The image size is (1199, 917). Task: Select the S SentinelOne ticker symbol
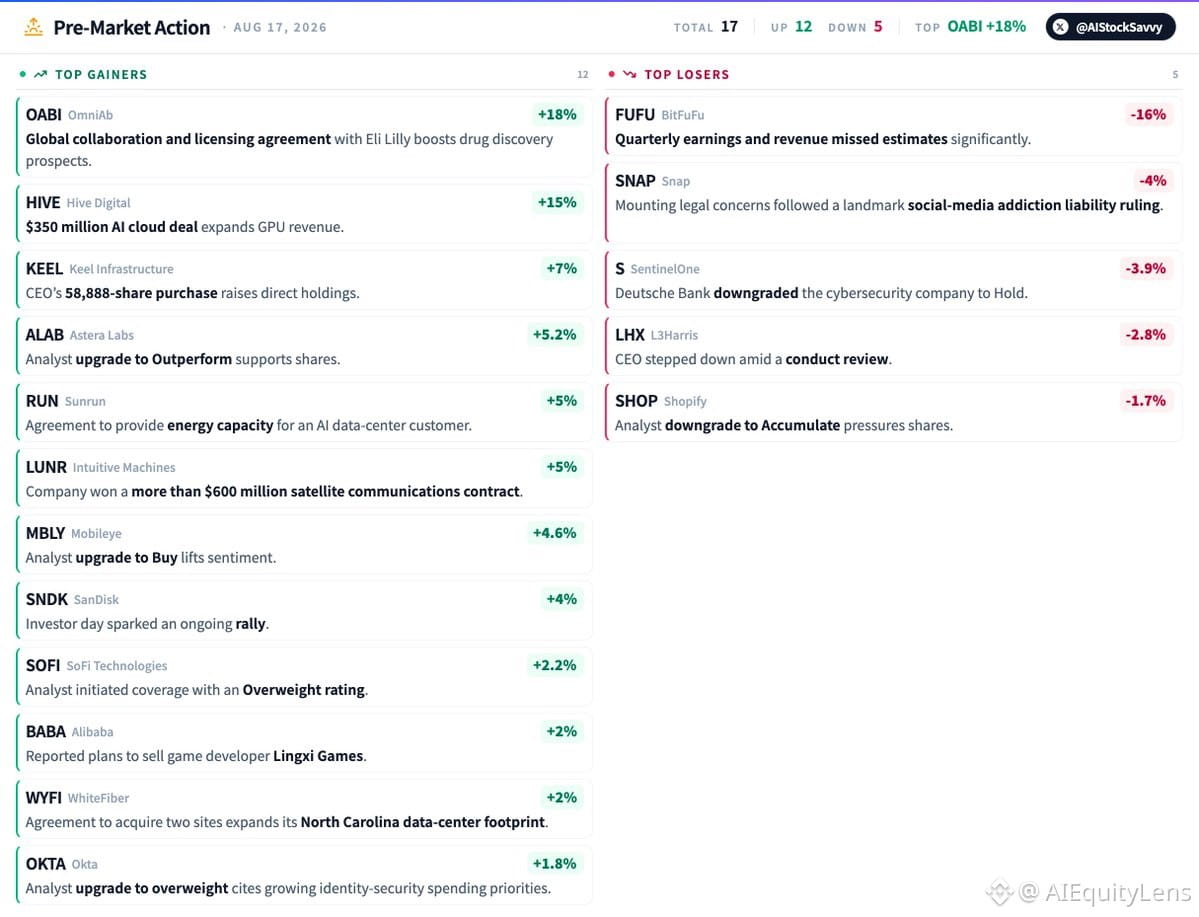[619, 269]
